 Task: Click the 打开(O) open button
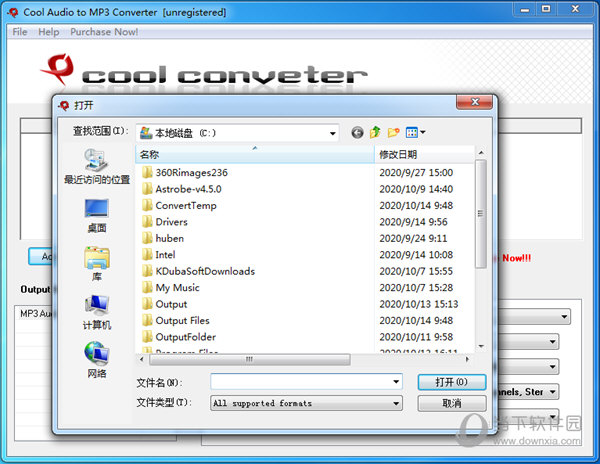click(452, 382)
